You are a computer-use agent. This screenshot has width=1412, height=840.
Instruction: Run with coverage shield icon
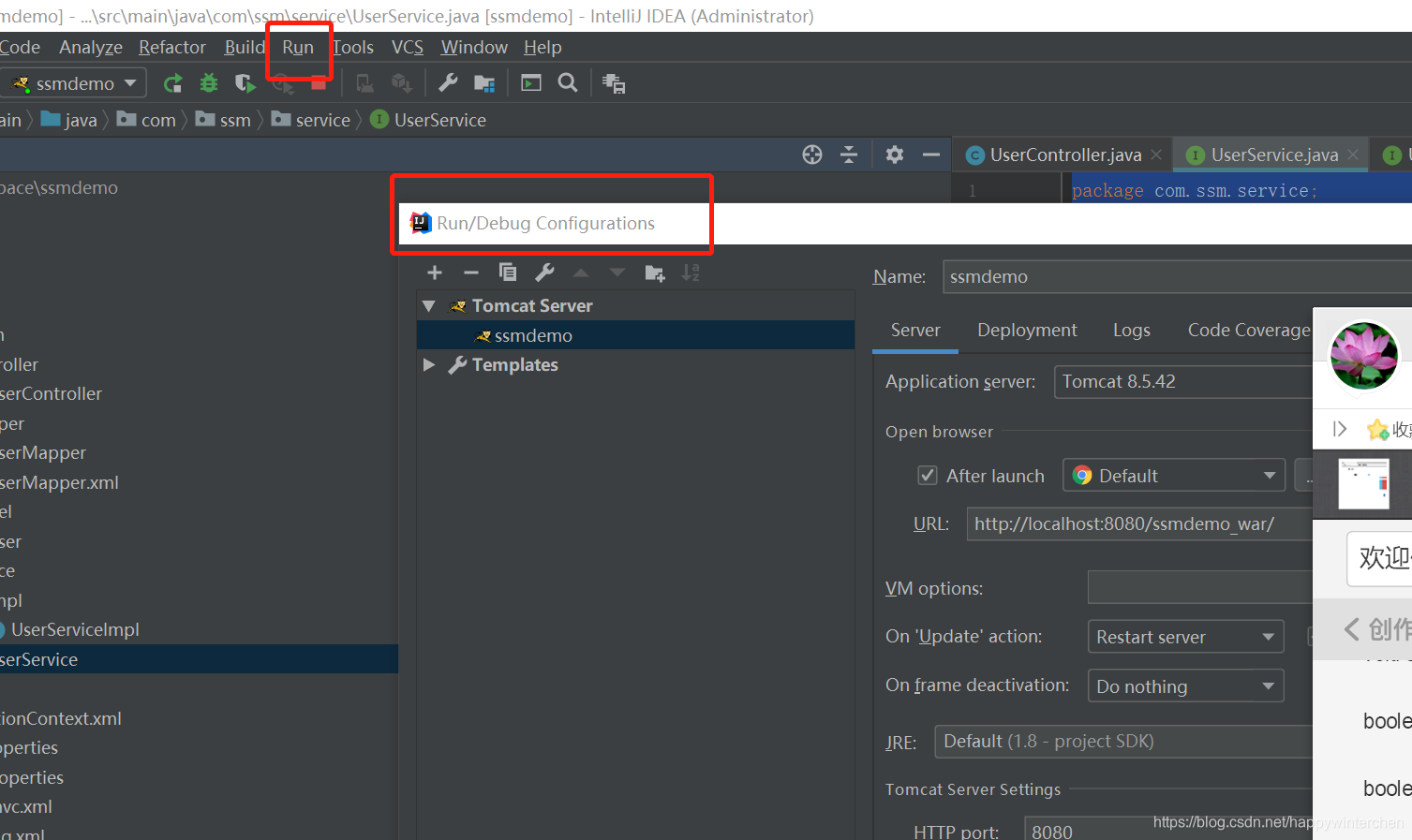tap(245, 83)
